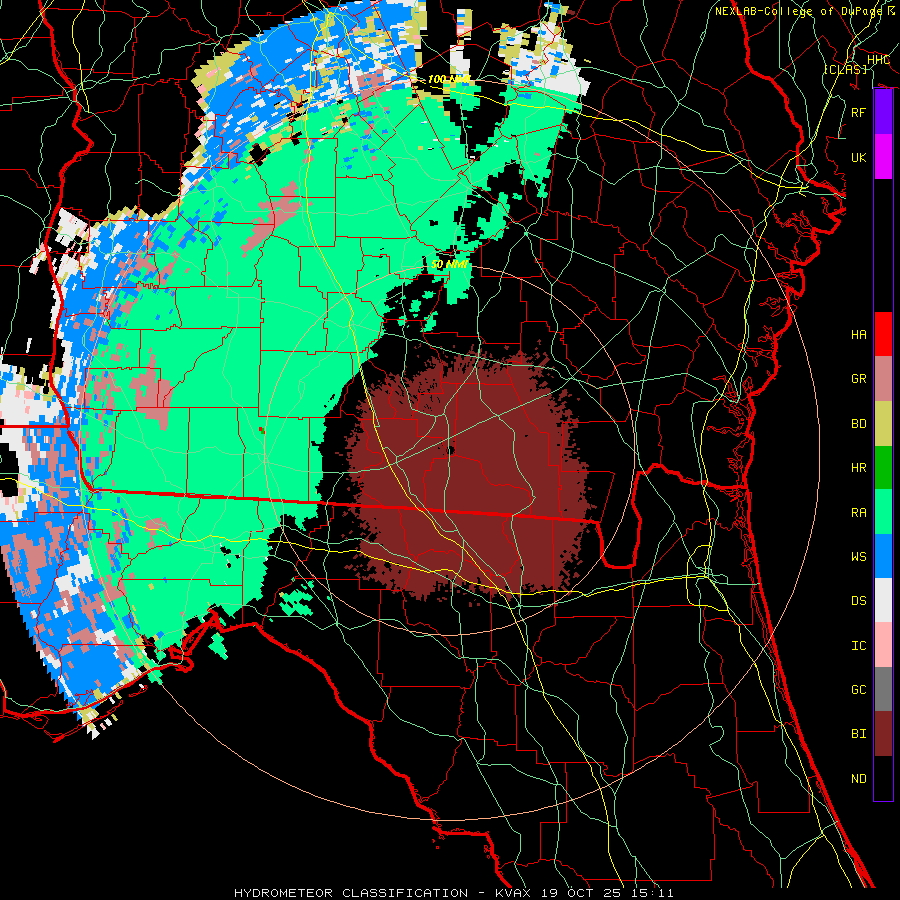Click the "[CLAS]" units label
The image size is (900, 900).
[845, 69]
